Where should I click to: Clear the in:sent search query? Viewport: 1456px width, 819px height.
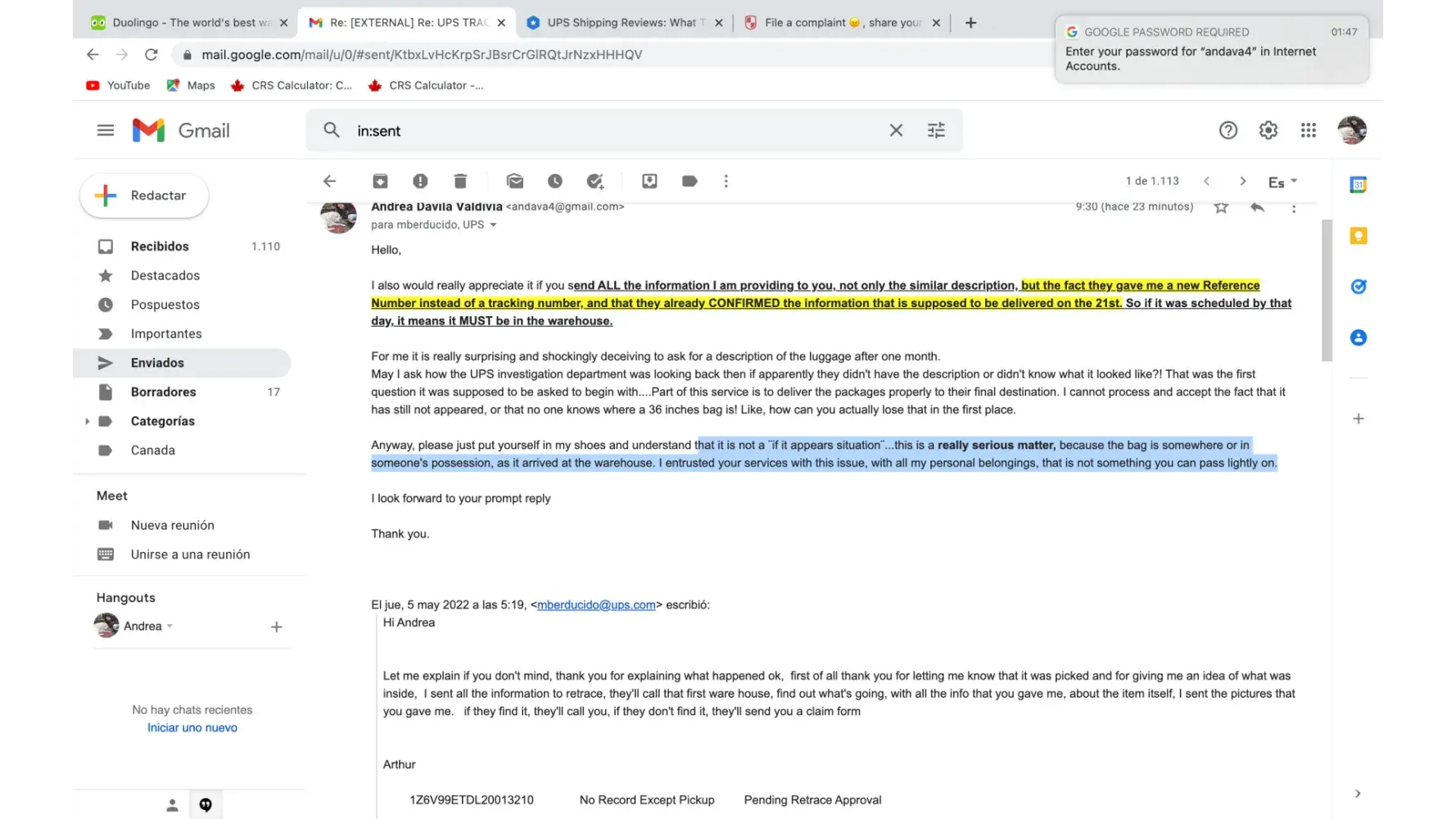pyautogui.click(x=896, y=130)
